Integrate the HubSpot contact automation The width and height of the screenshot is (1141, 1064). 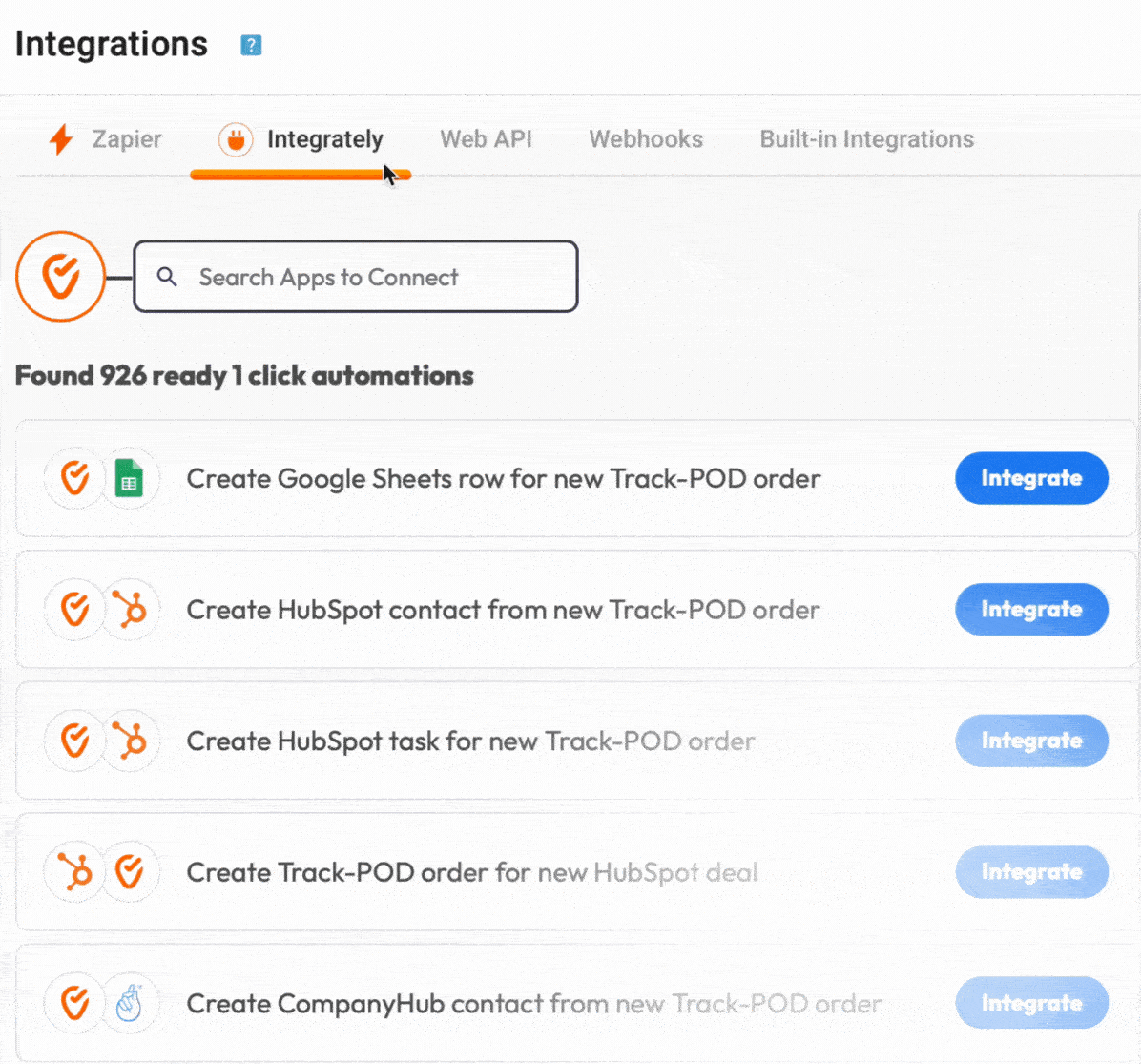pos(1032,609)
